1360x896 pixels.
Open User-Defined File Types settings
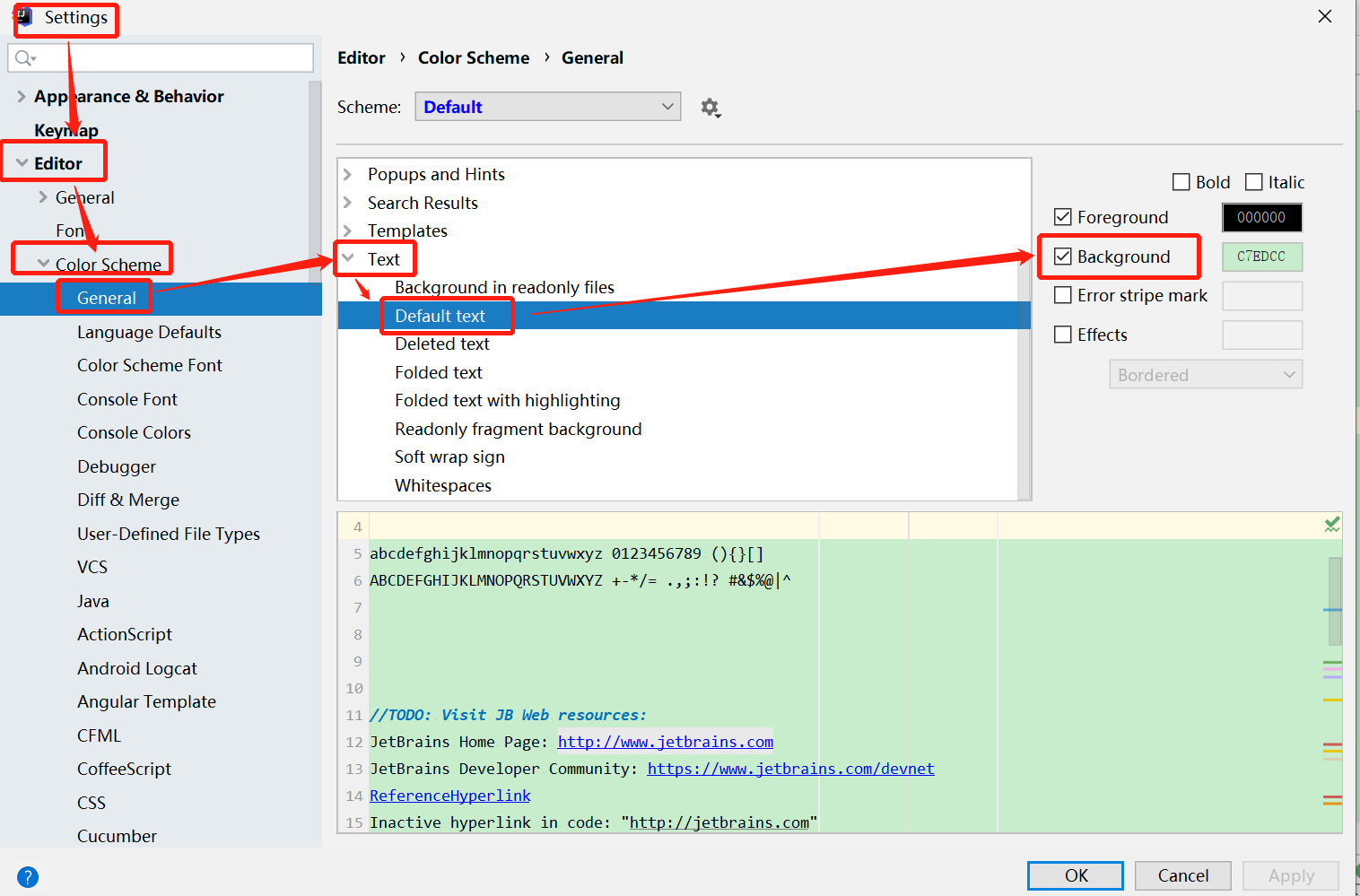tap(169, 534)
